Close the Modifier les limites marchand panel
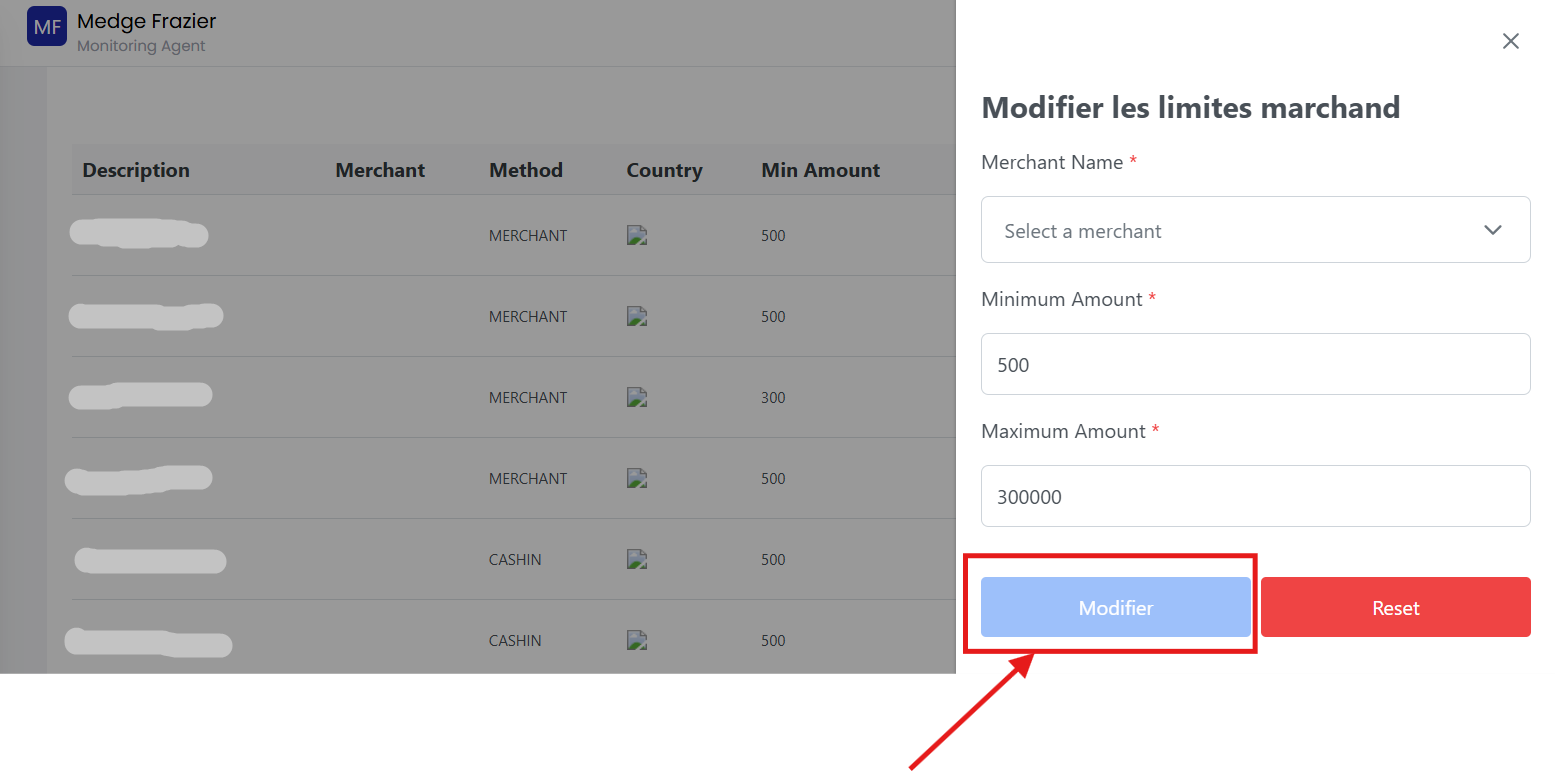The height and width of the screenshot is (771, 1555). (x=1510, y=41)
